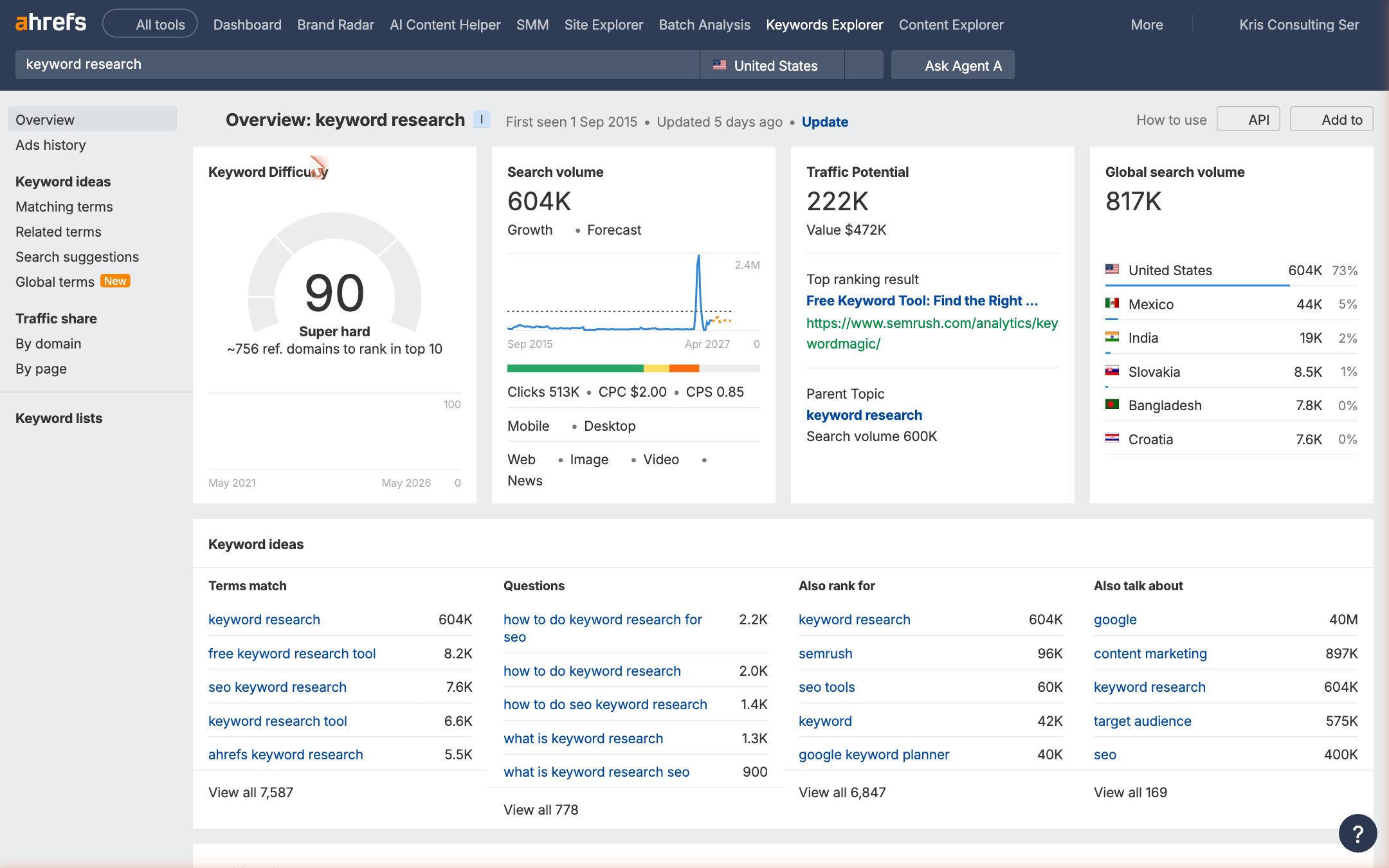The image size is (1389, 868).
Task: Open Ads history in sidebar
Action: click(51, 145)
